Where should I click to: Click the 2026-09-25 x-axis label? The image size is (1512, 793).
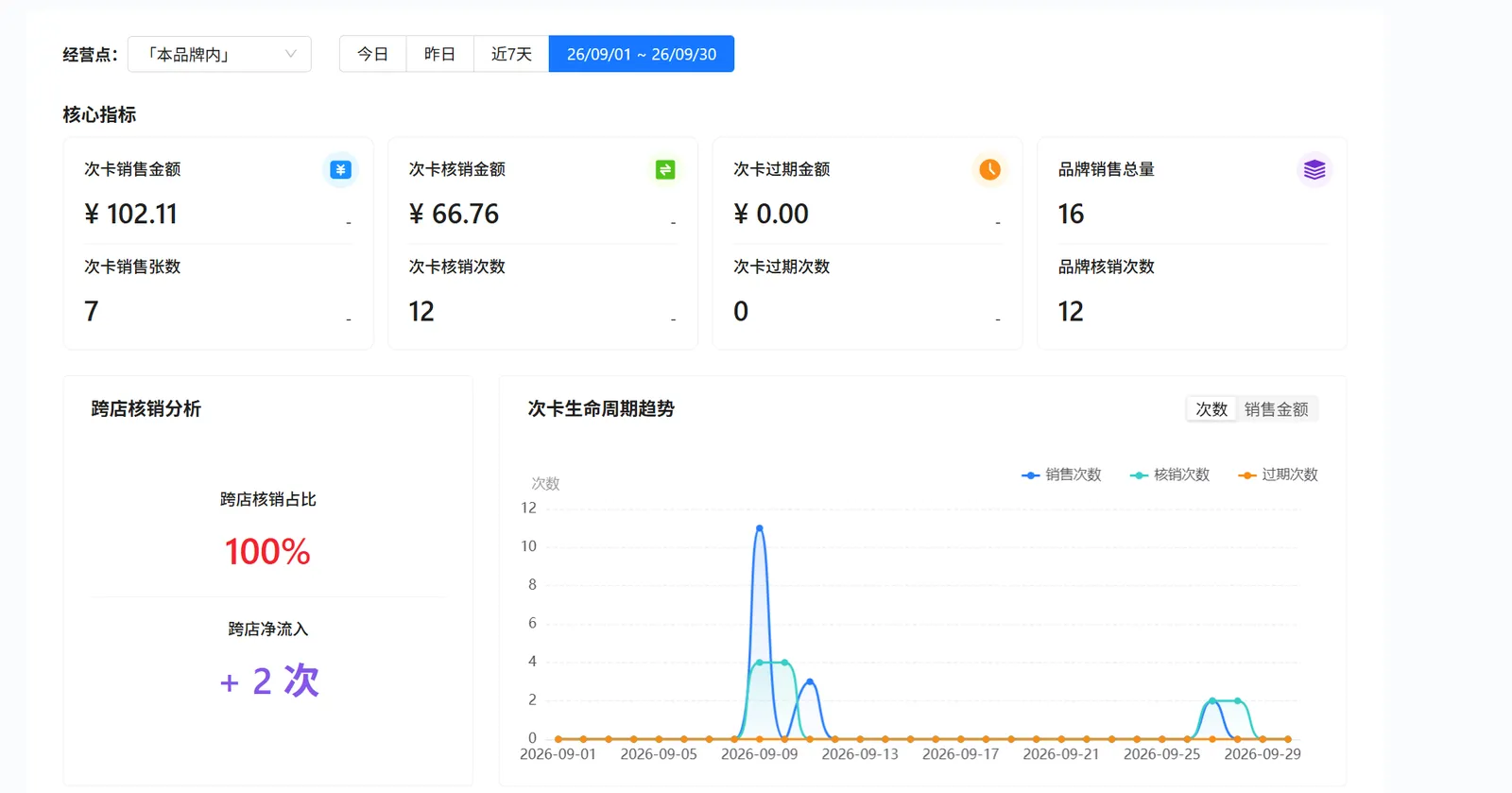pyautogui.click(x=1161, y=754)
